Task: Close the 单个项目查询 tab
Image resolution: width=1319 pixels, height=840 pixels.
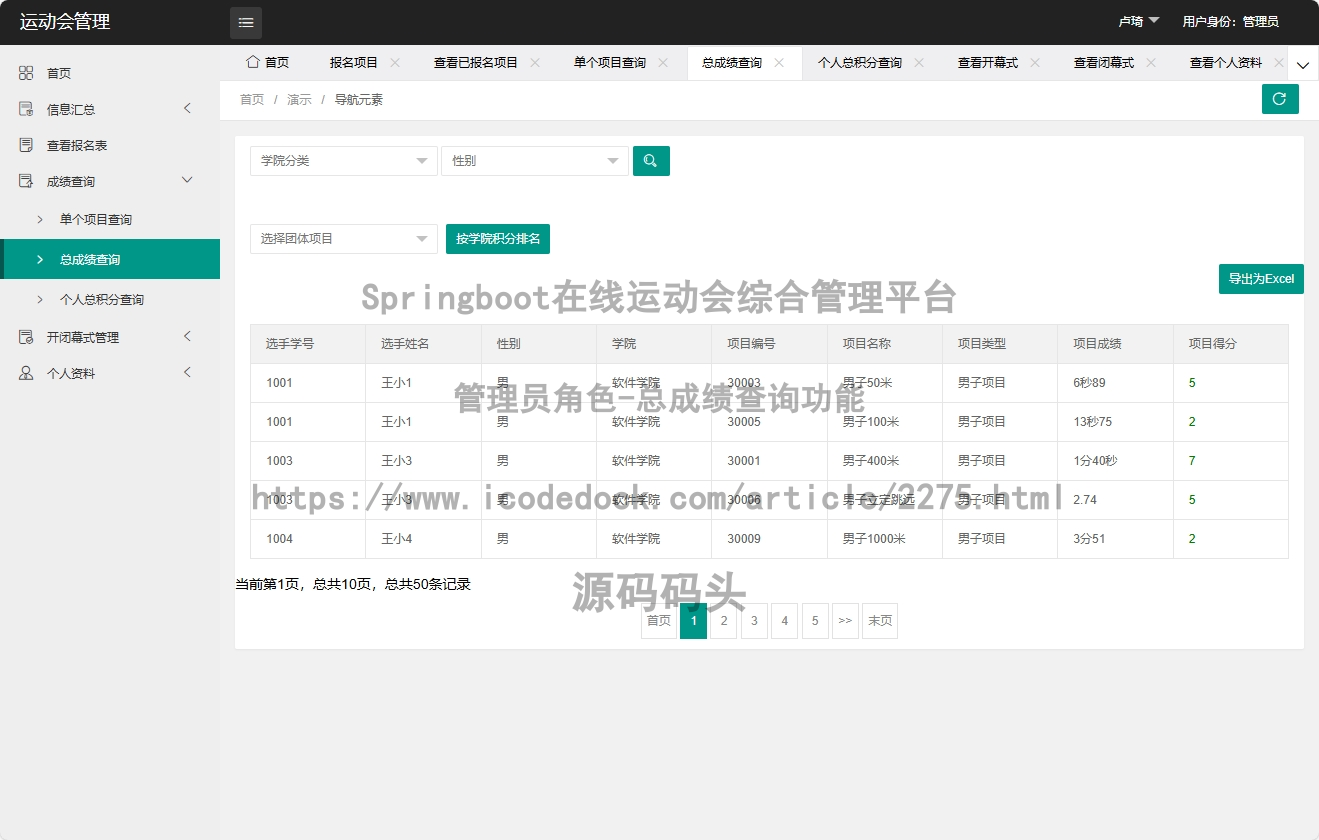Action: click(663, 62)
